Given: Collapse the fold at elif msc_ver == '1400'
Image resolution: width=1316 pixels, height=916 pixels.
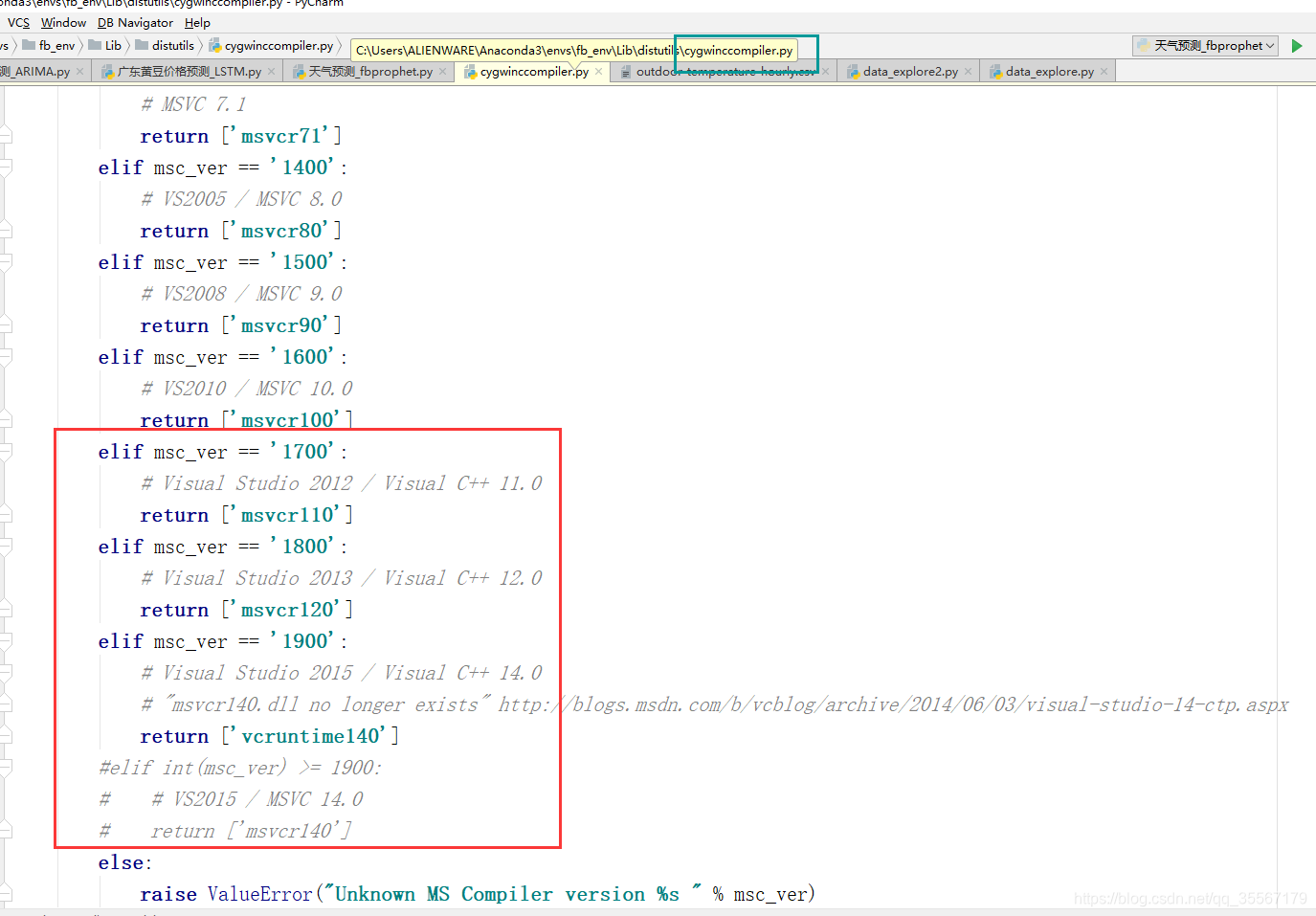Looking at the screenshot, I should point(6,168).
